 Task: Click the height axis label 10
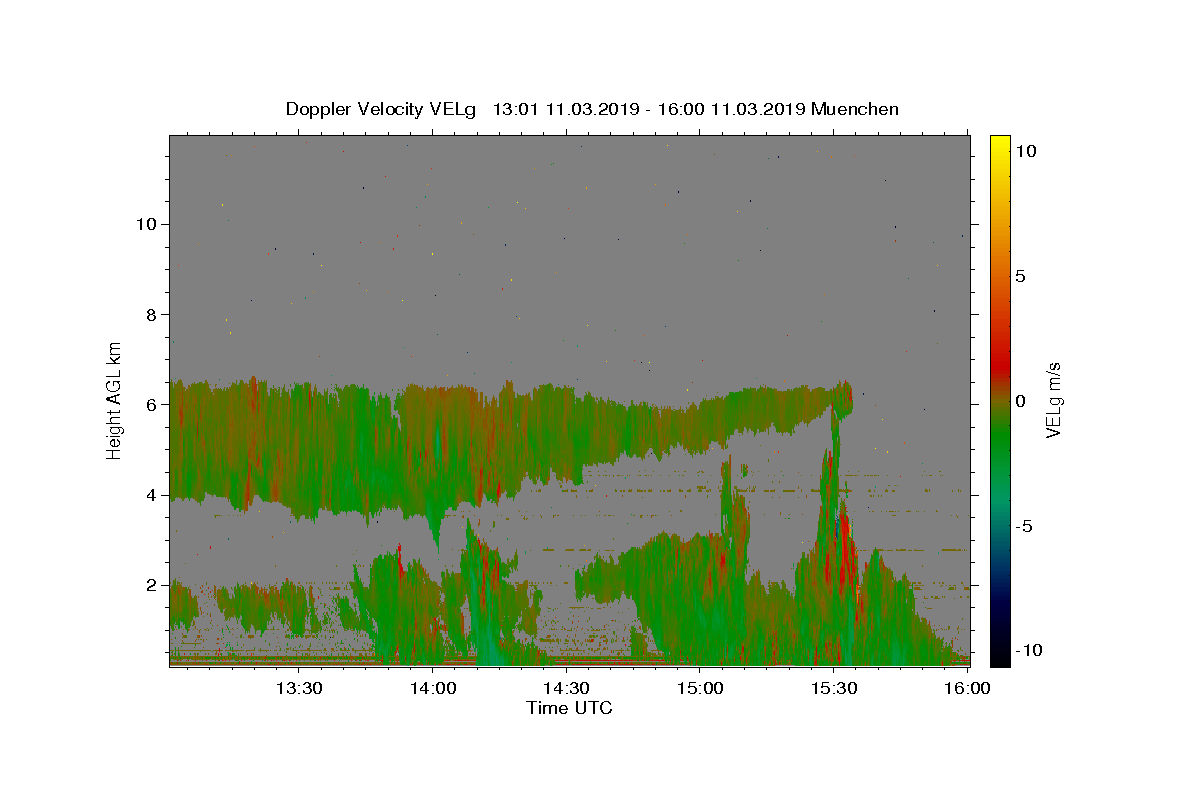(147, 224)
